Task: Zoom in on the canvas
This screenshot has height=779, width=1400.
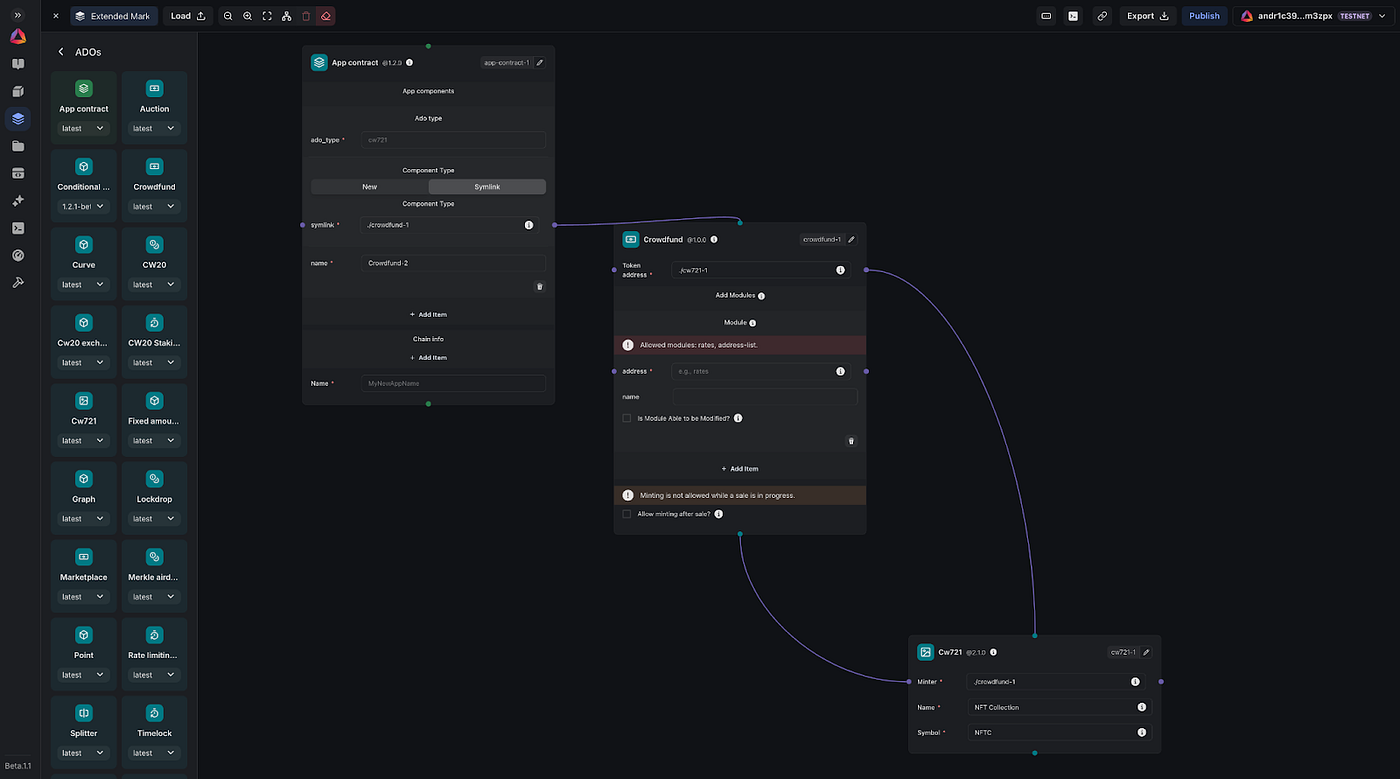Action: pos(248,16)
